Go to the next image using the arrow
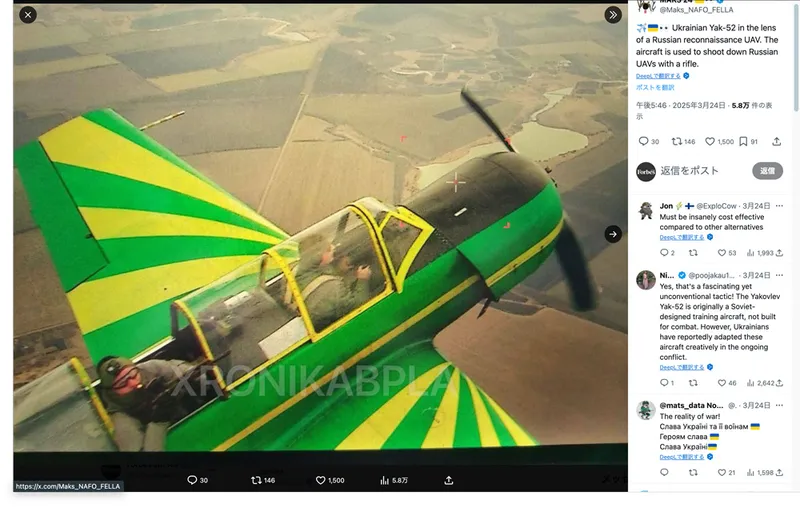This screenshot has height=507, width=800. (613, 234)
